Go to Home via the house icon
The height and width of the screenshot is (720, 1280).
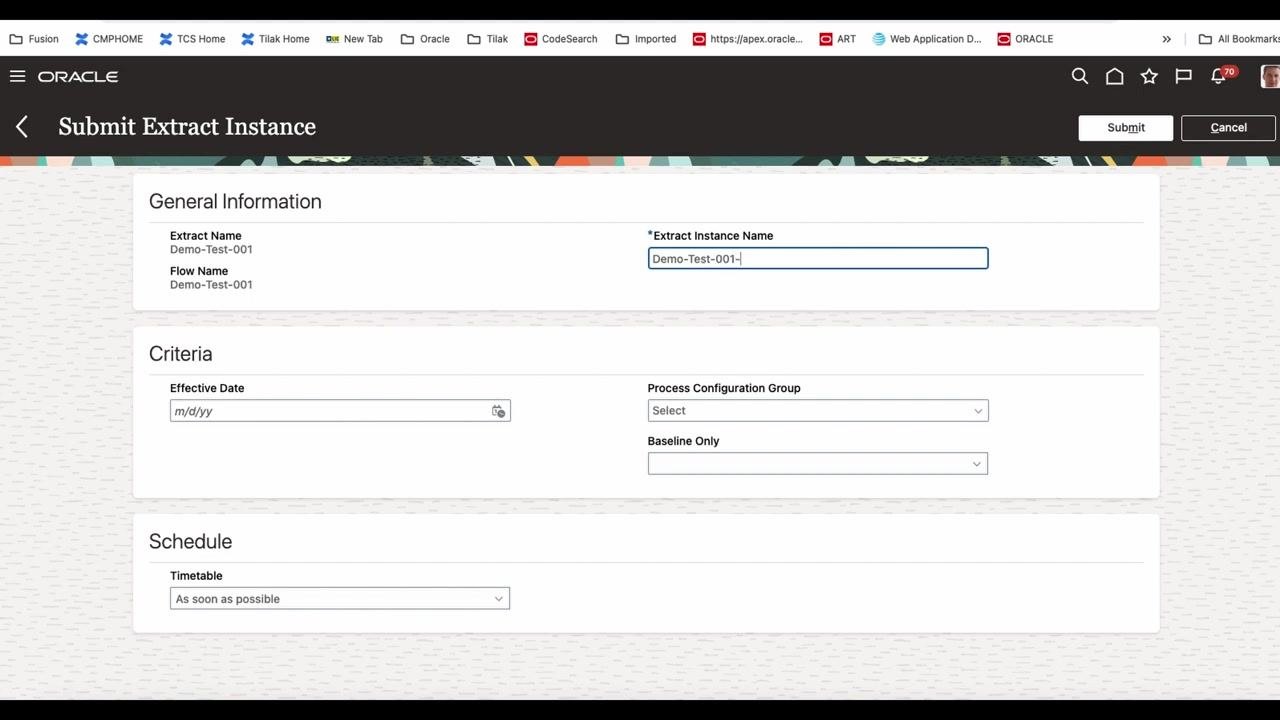1114,76
